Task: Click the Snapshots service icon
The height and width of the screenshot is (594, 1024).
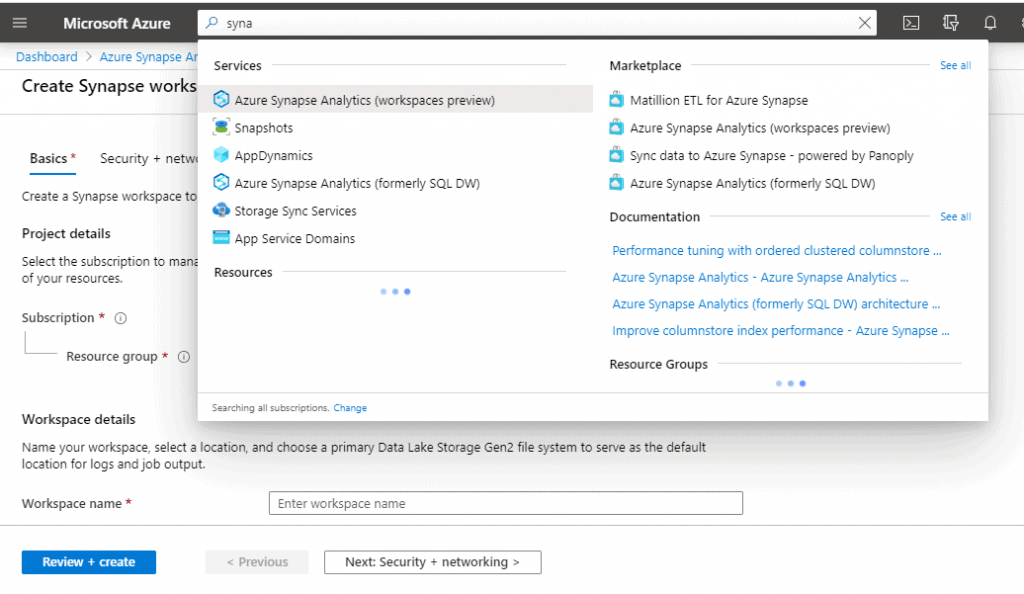Action: pos(221,128)
